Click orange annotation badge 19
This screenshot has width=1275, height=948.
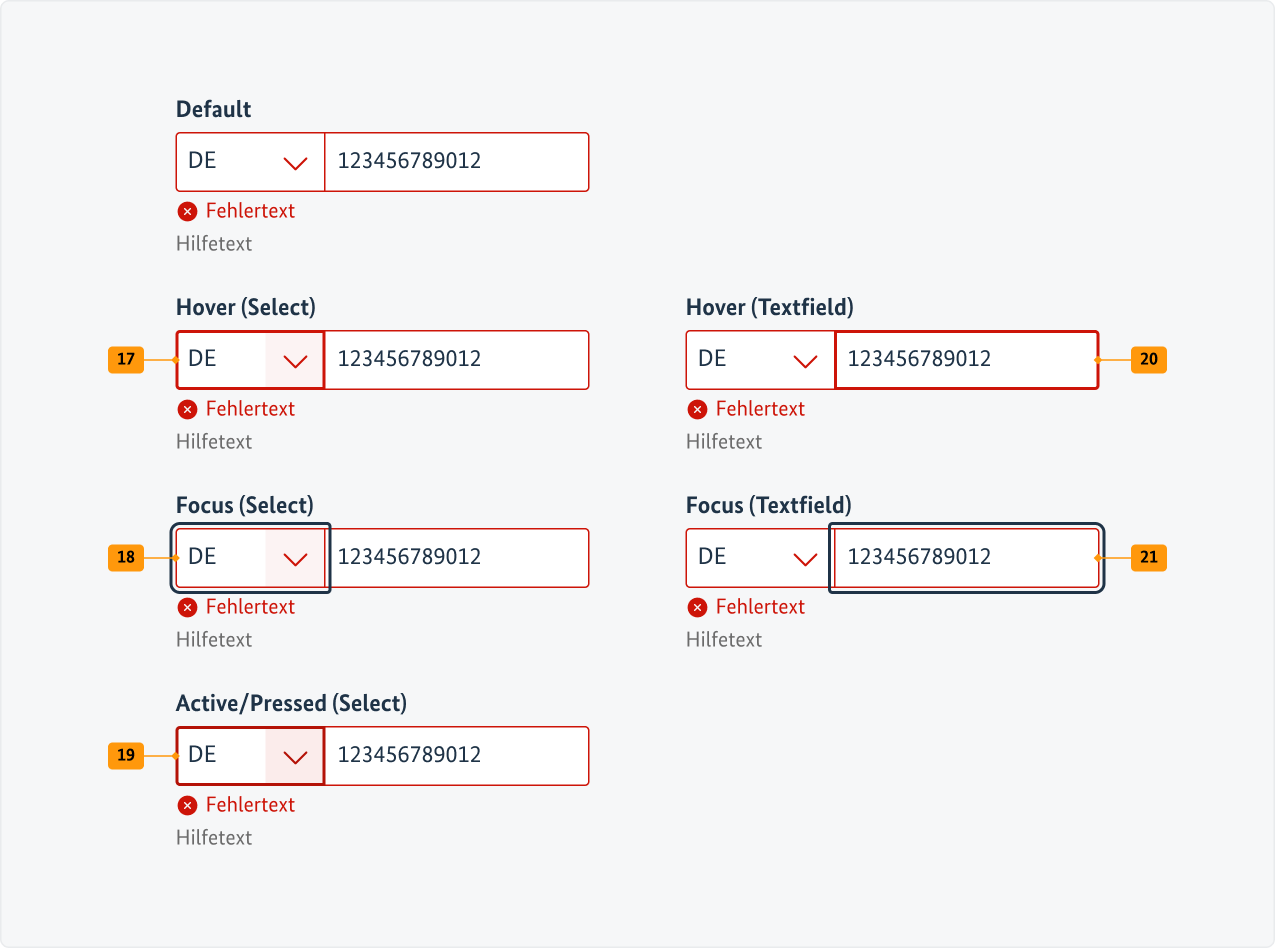[126, 756]
